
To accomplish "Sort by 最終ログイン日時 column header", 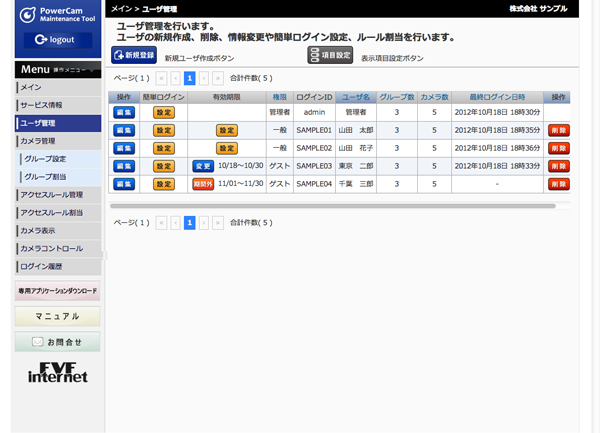I will pyautogui.click(x=497, y=97).
